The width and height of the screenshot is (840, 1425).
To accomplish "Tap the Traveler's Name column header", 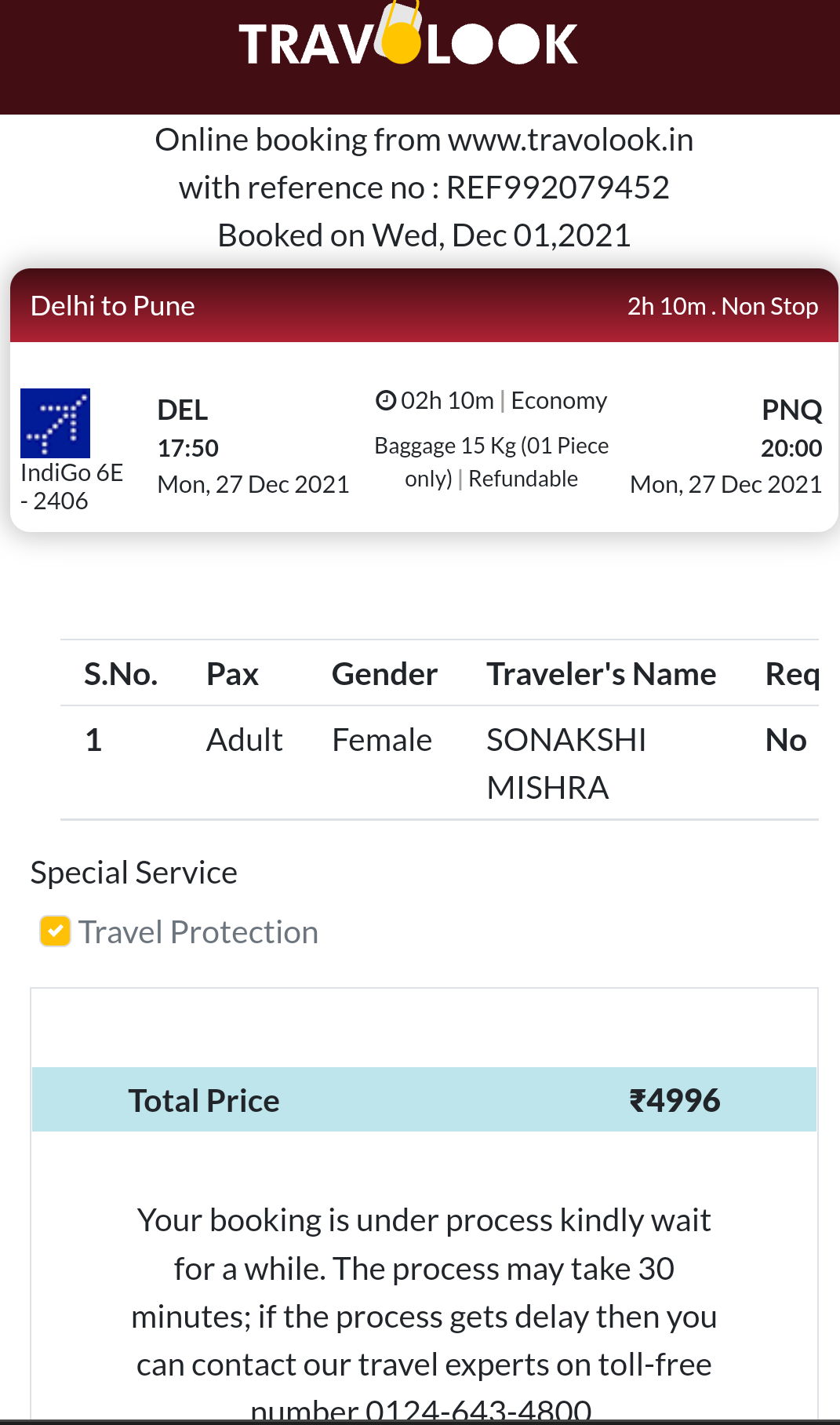I will click(601, 674).
